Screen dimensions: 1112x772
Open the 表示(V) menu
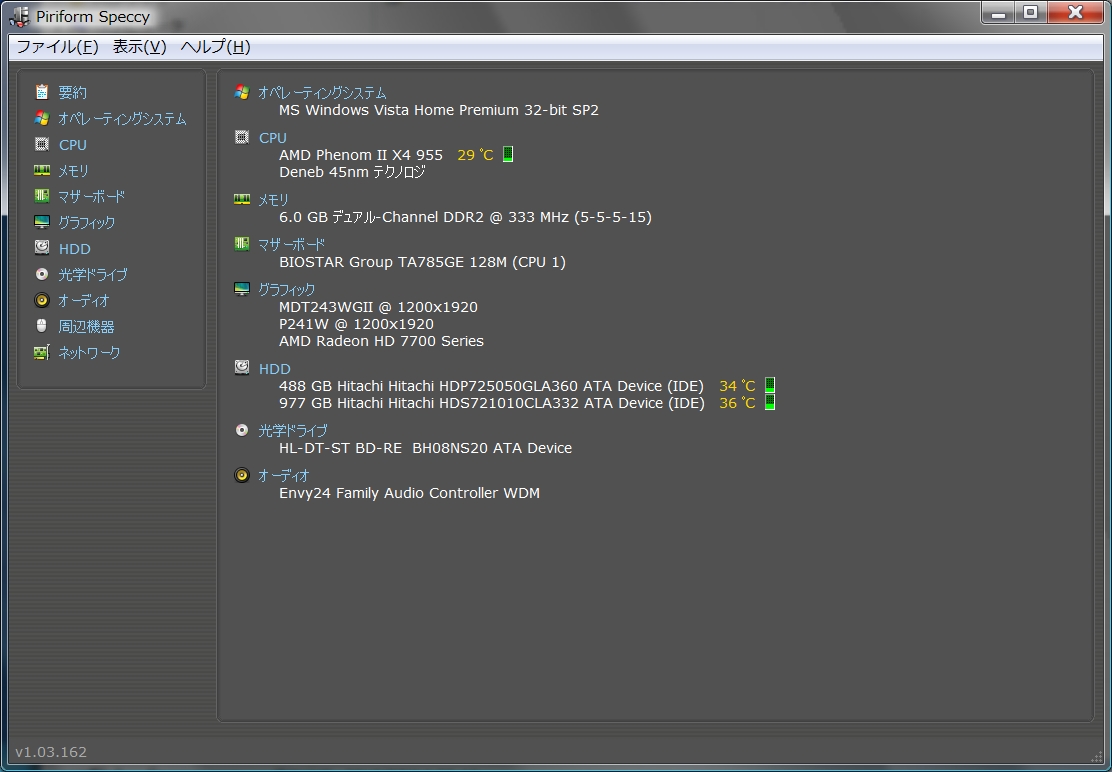(x=140, y=47)
